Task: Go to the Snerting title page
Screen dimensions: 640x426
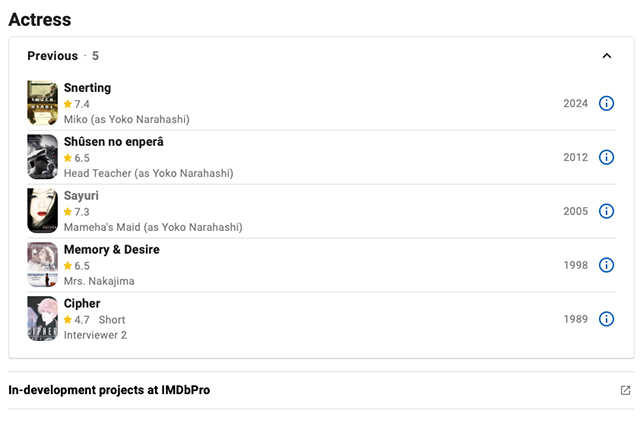Action: 87,88
